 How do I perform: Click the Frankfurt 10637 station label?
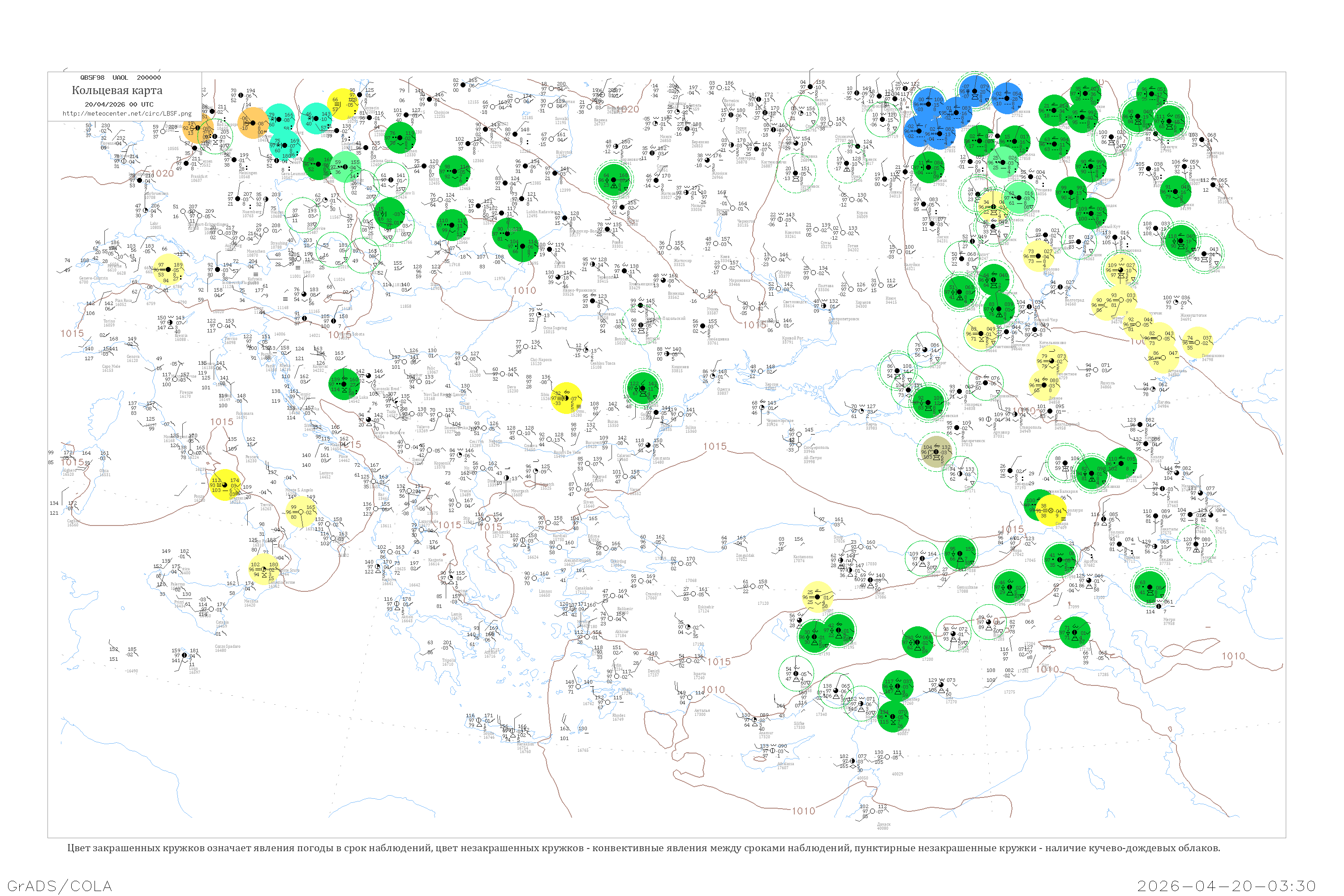point(199,178)
